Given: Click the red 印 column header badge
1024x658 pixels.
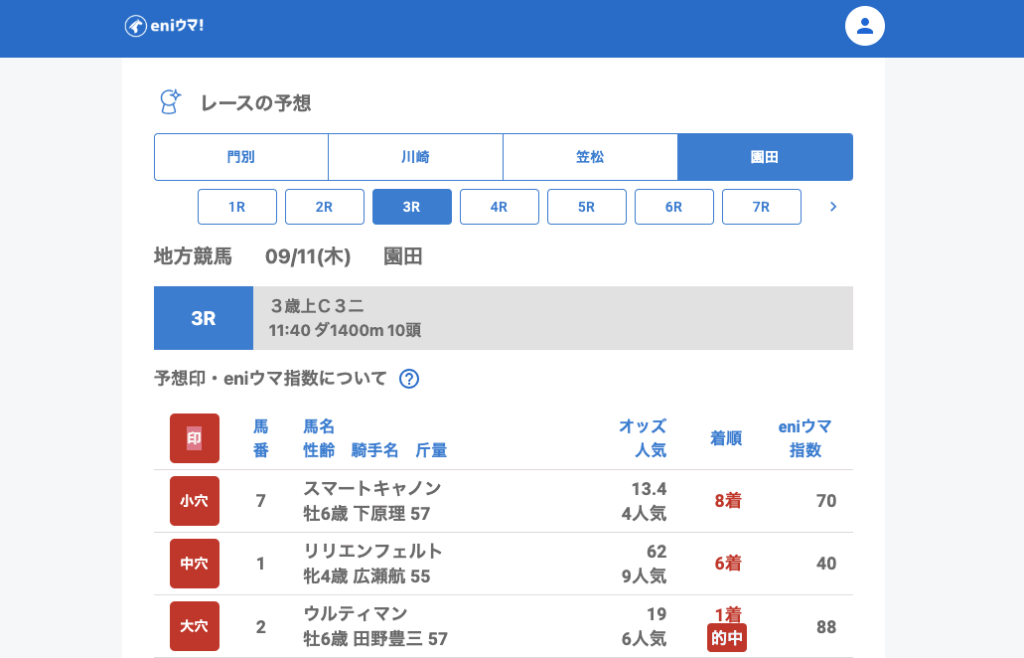Looking at the screenshot, I should pyautogui.click(x=194, y=438).
